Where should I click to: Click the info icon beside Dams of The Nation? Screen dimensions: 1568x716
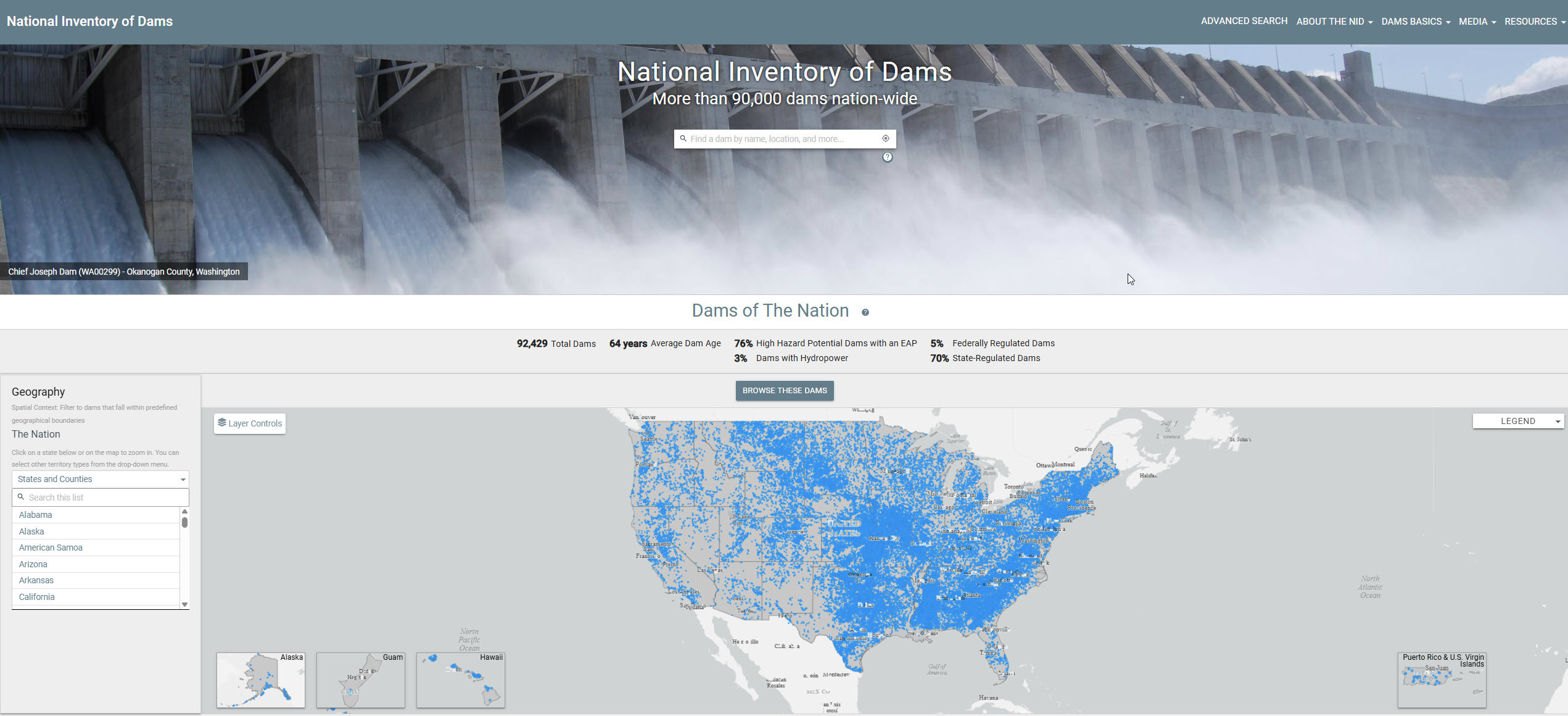tap(865, 312)
